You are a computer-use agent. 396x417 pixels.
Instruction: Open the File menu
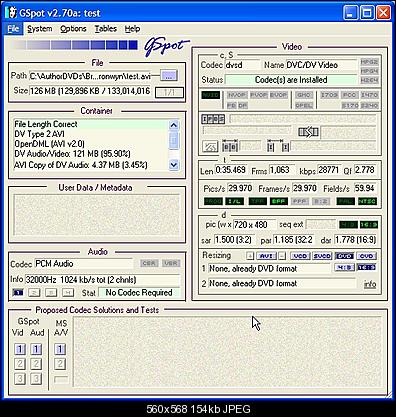(x=13, y=29)
